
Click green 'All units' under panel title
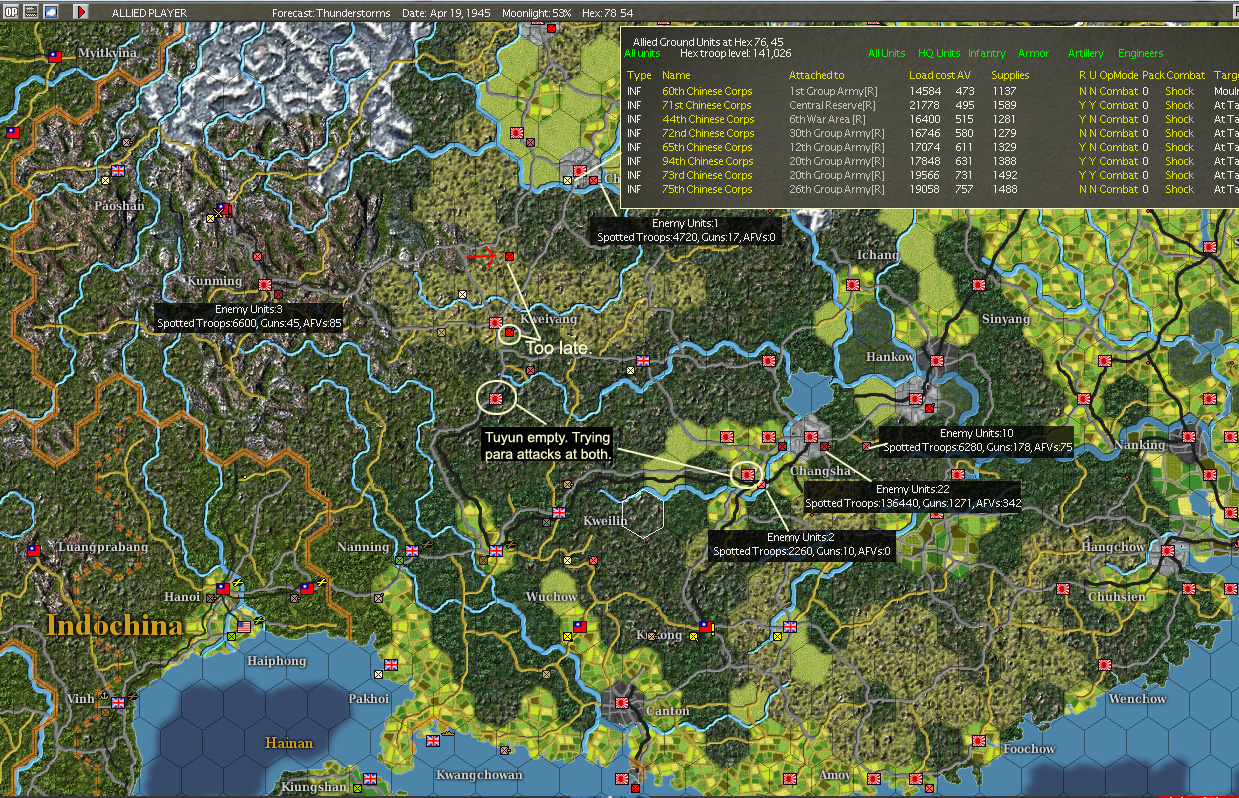642,53
